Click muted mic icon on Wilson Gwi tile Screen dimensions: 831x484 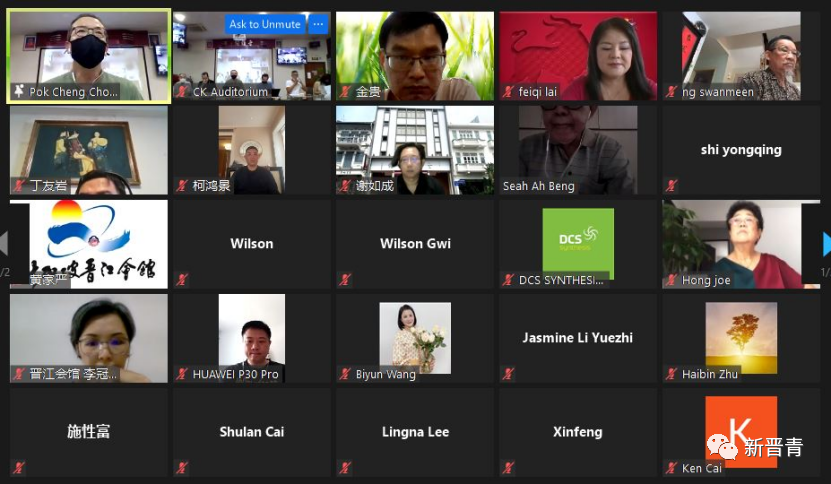pyautogui.click(x=346, y=279)
